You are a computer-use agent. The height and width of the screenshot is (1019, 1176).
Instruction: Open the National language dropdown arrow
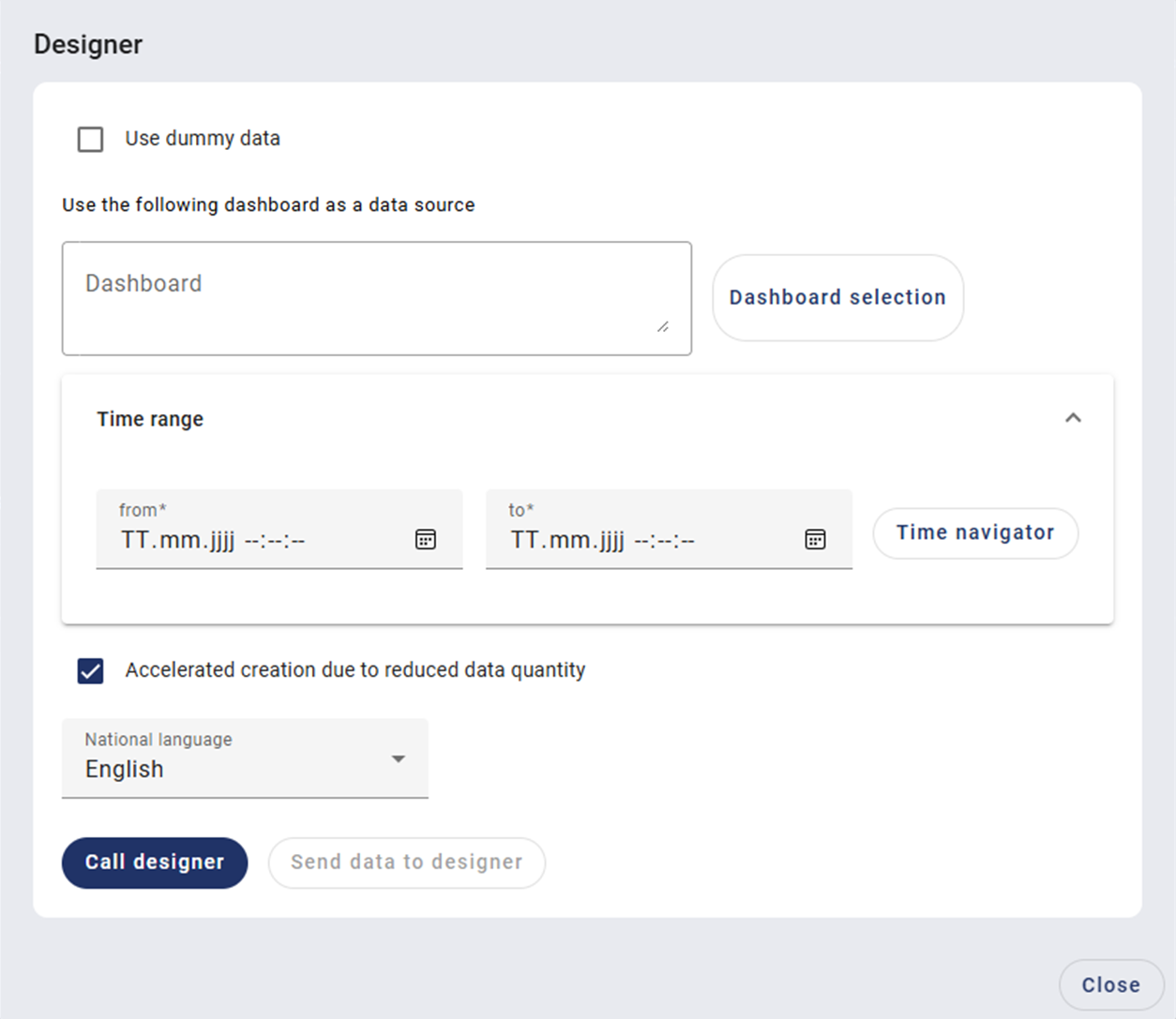click(399, 758)
